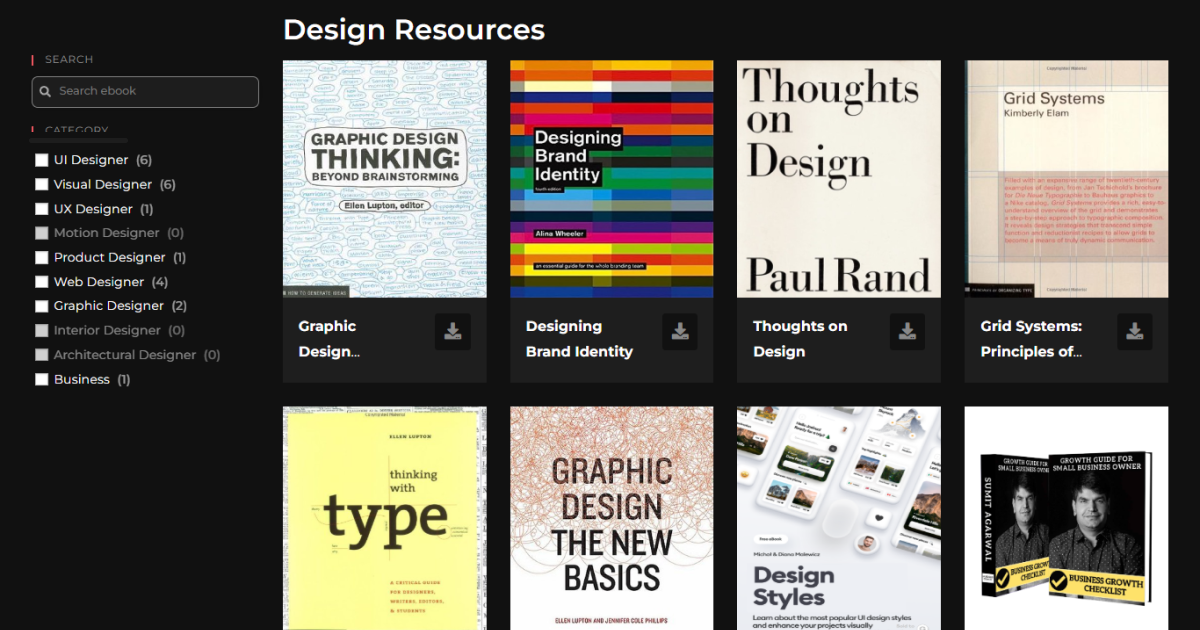Enable the Product Designer filter
The width and height of the screenshot is (1200, 630).
click(41, 257)
